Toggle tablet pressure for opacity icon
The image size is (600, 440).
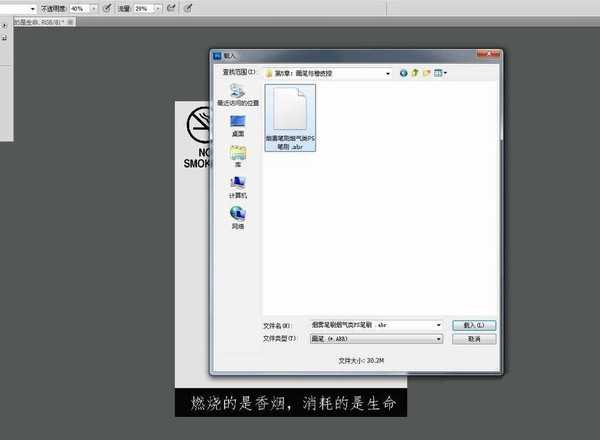[107, 7]
